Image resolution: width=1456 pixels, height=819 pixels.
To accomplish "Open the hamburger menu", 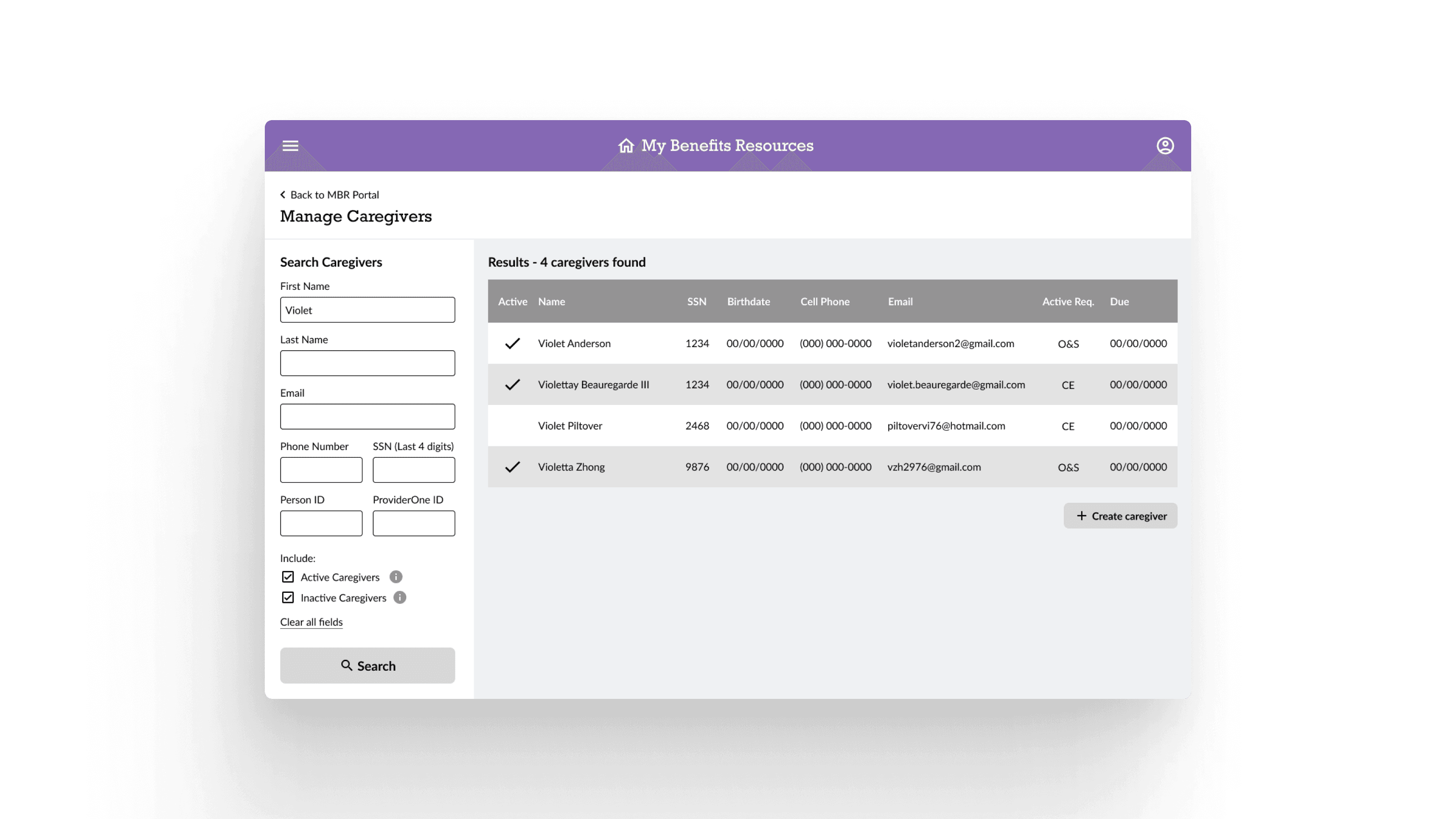I will [290, 146].
